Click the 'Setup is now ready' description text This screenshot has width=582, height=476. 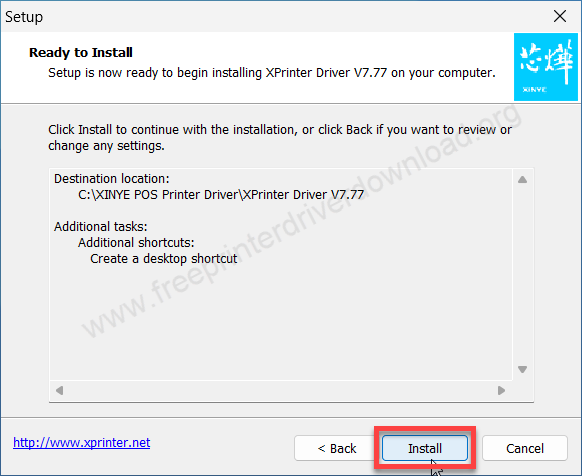[272, 73]
